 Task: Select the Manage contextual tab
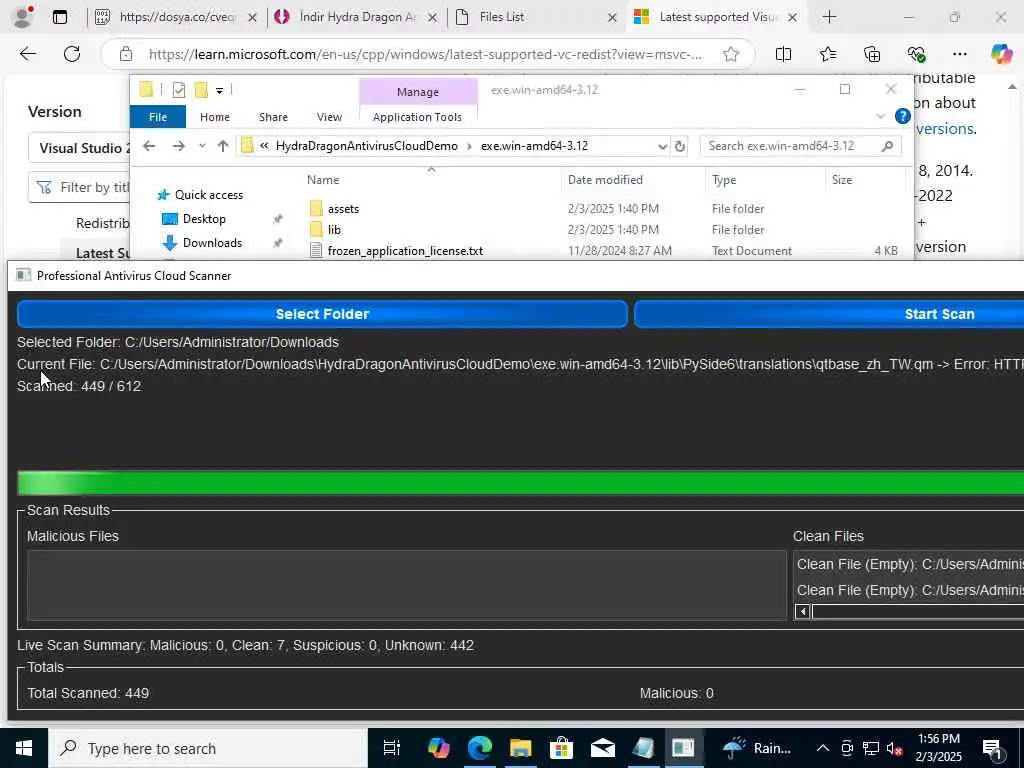[418, 92]
